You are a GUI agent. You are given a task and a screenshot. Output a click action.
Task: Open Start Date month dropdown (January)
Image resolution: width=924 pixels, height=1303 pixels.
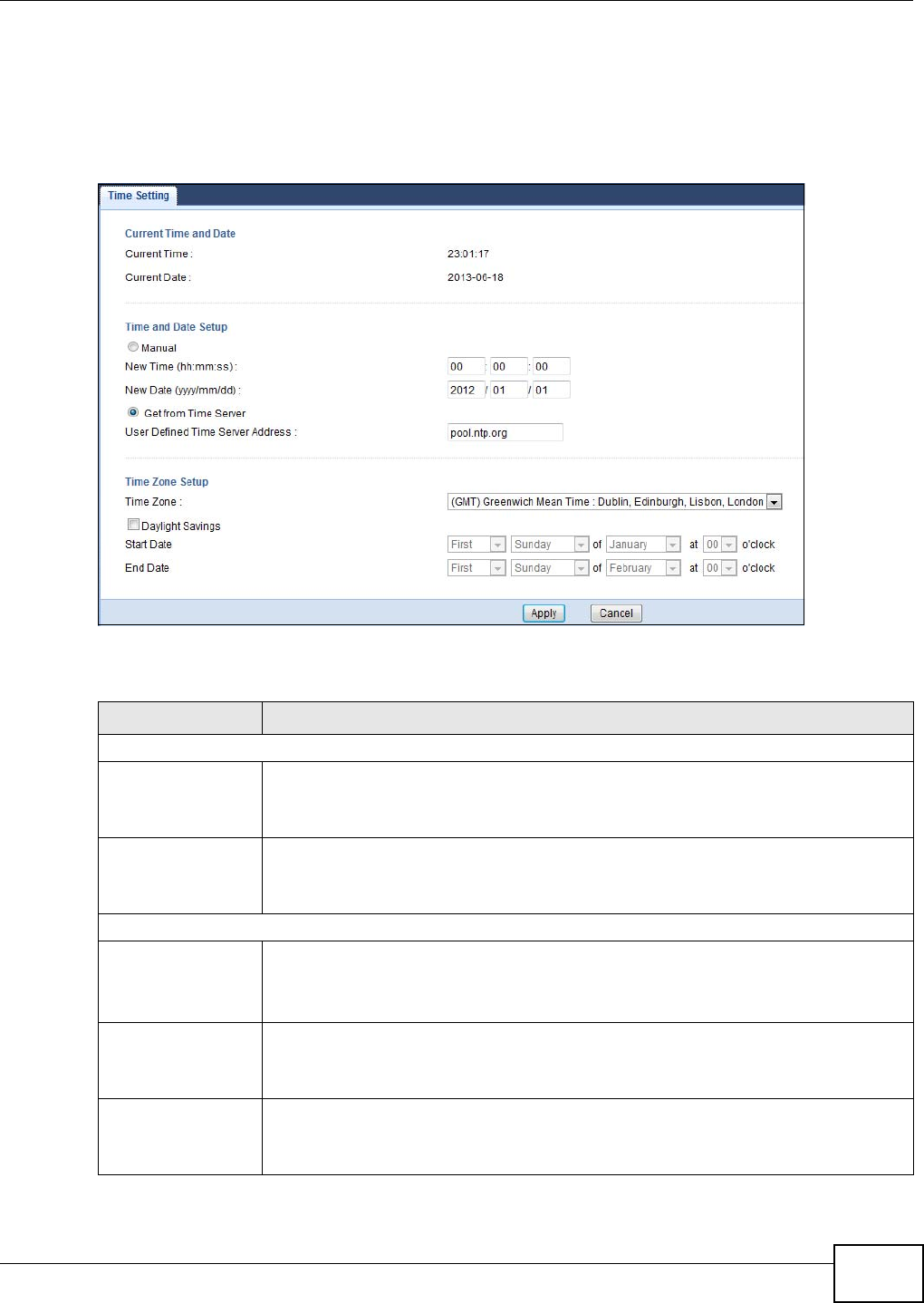click(x=642, y=545)
